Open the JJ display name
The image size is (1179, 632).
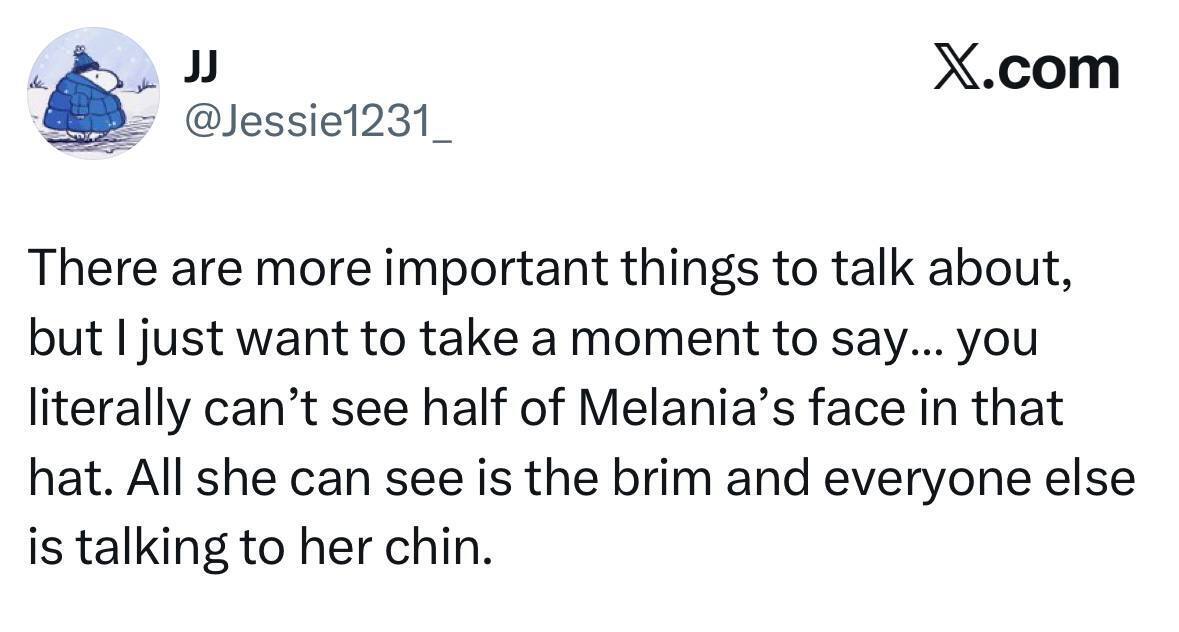(x=202, y=66)
